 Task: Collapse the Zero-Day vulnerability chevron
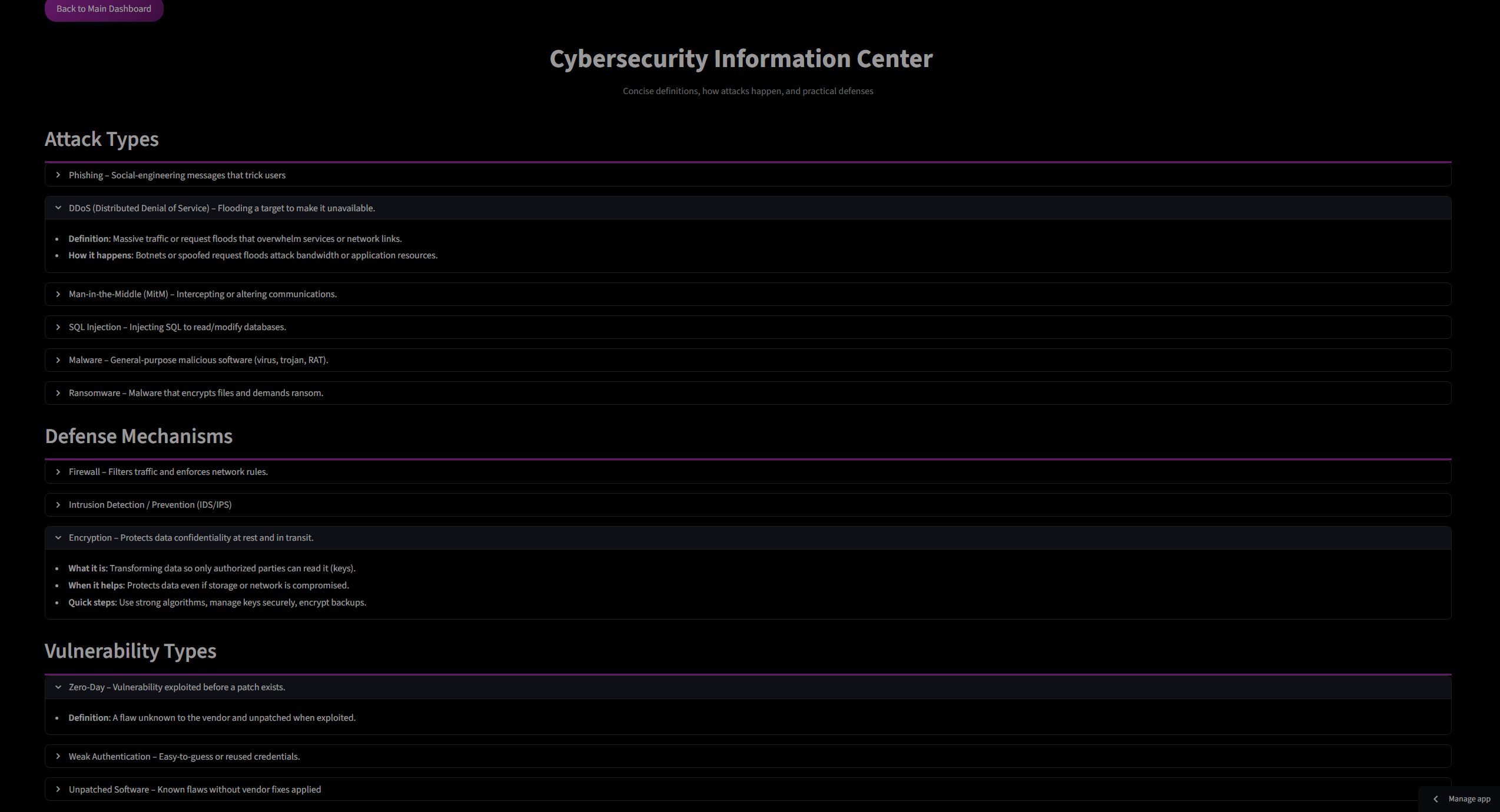coord(58,687)
